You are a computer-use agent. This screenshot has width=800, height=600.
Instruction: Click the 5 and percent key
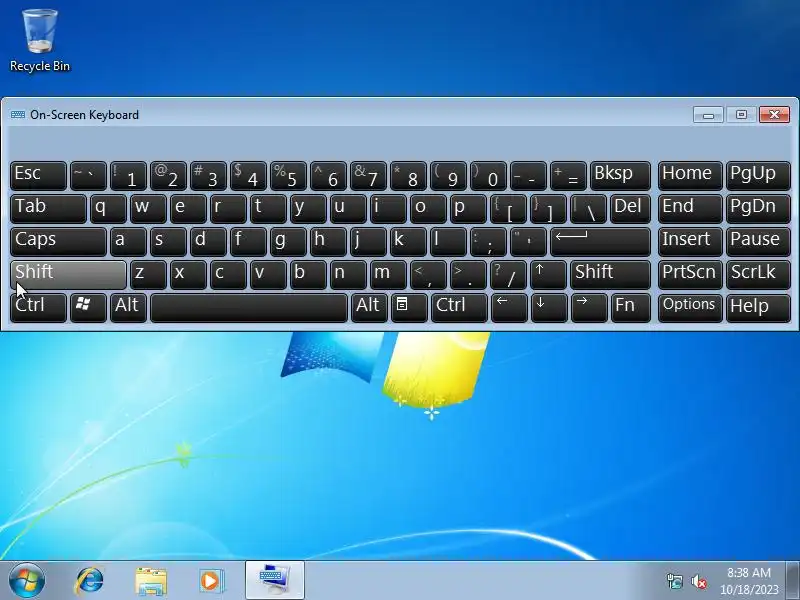pos(289,176)
